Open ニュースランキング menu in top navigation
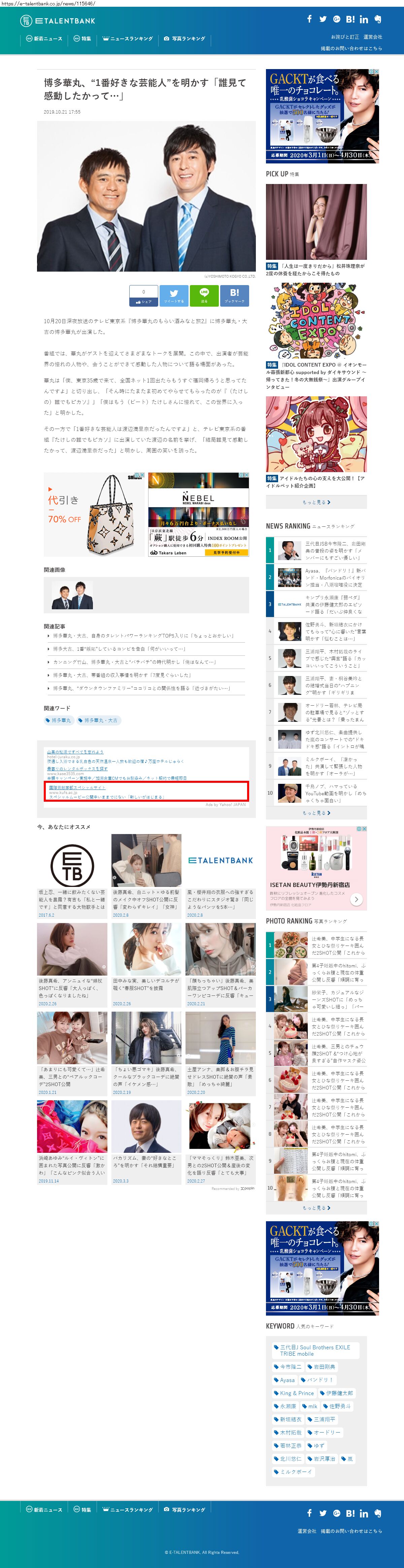Screen dimensions: 404x1568 pos(128,38)
